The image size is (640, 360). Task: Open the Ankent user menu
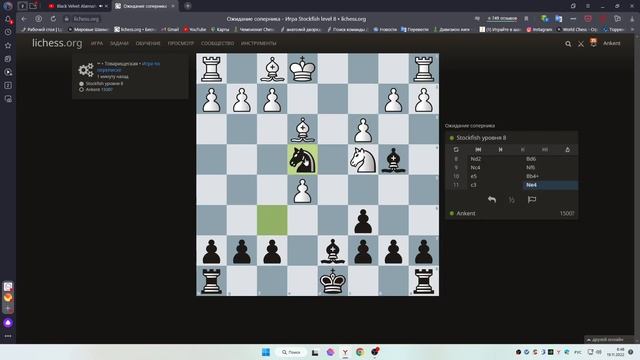(611, 43)
